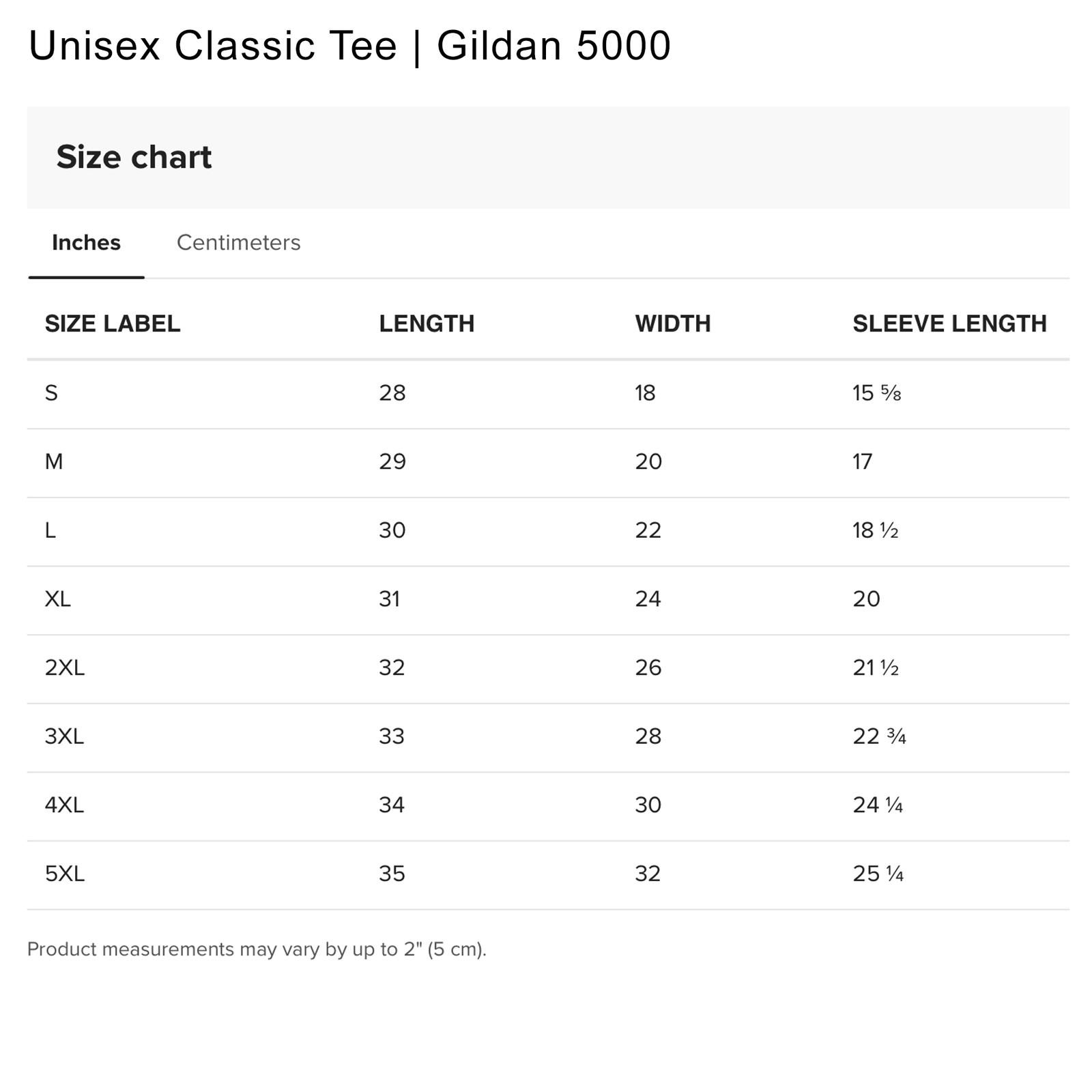
Task: Click the WIDTH column header
Action: pyautogui.click(x=672, y=324)
